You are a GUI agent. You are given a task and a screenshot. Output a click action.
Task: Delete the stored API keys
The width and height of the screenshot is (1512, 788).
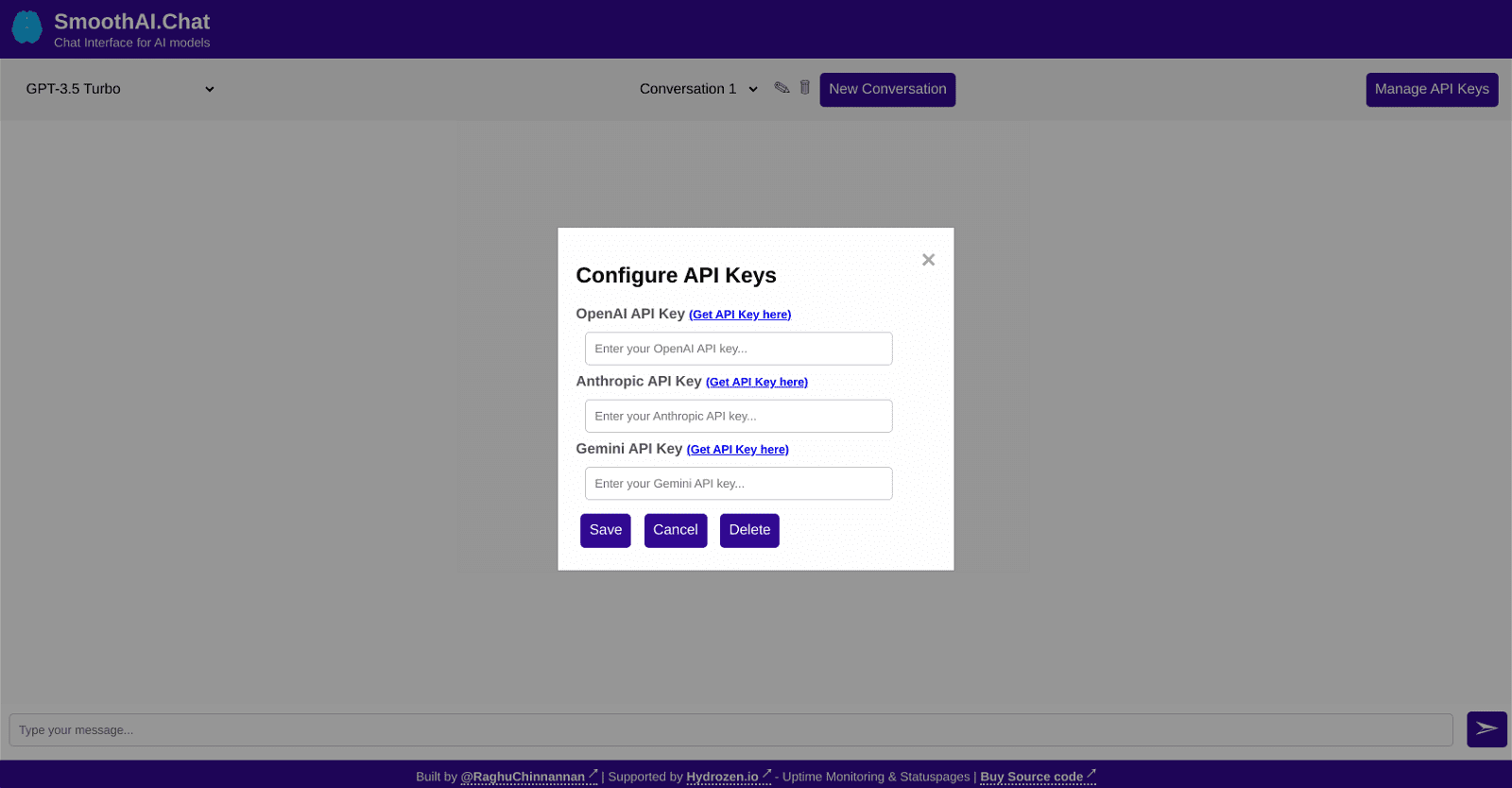749,530
